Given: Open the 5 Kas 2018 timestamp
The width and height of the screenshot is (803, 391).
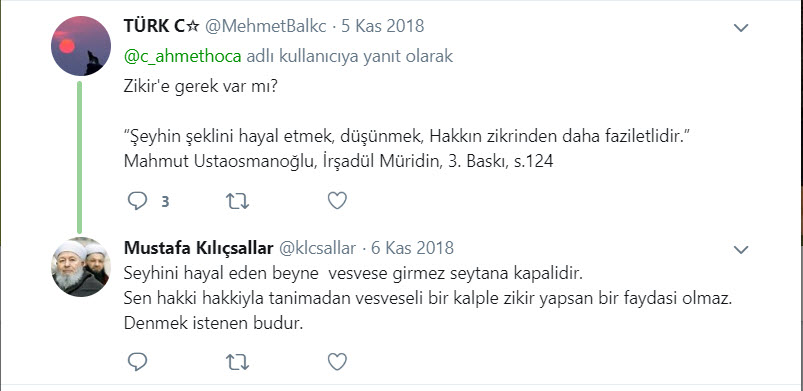Looking at the screenshot, I should pyautogui.click(x=383, y=26).
